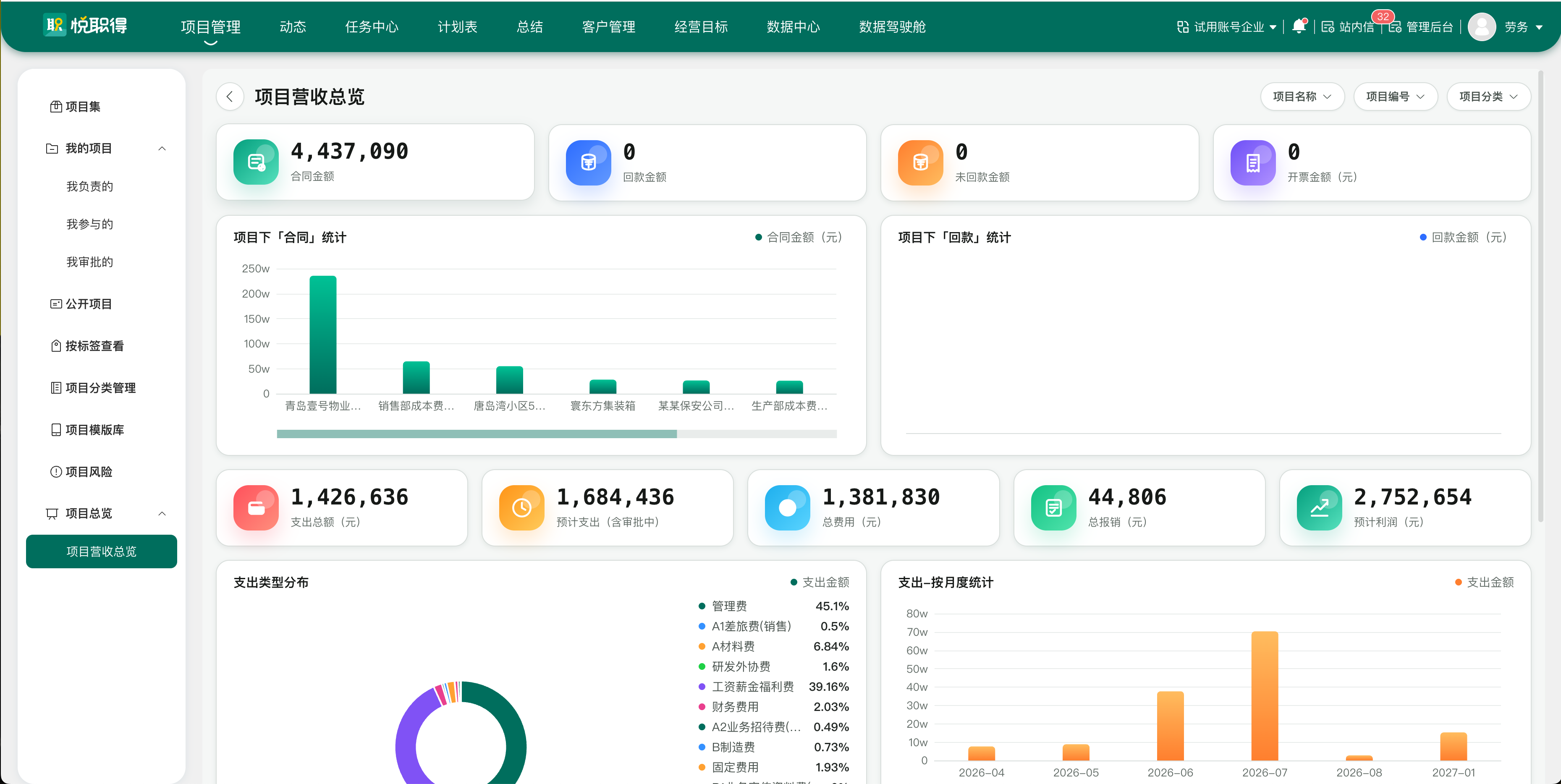This screenshot has height=784, width=1561.
Task: Collapse the 项目总览 sidebar group
Action: click(162, 514)
